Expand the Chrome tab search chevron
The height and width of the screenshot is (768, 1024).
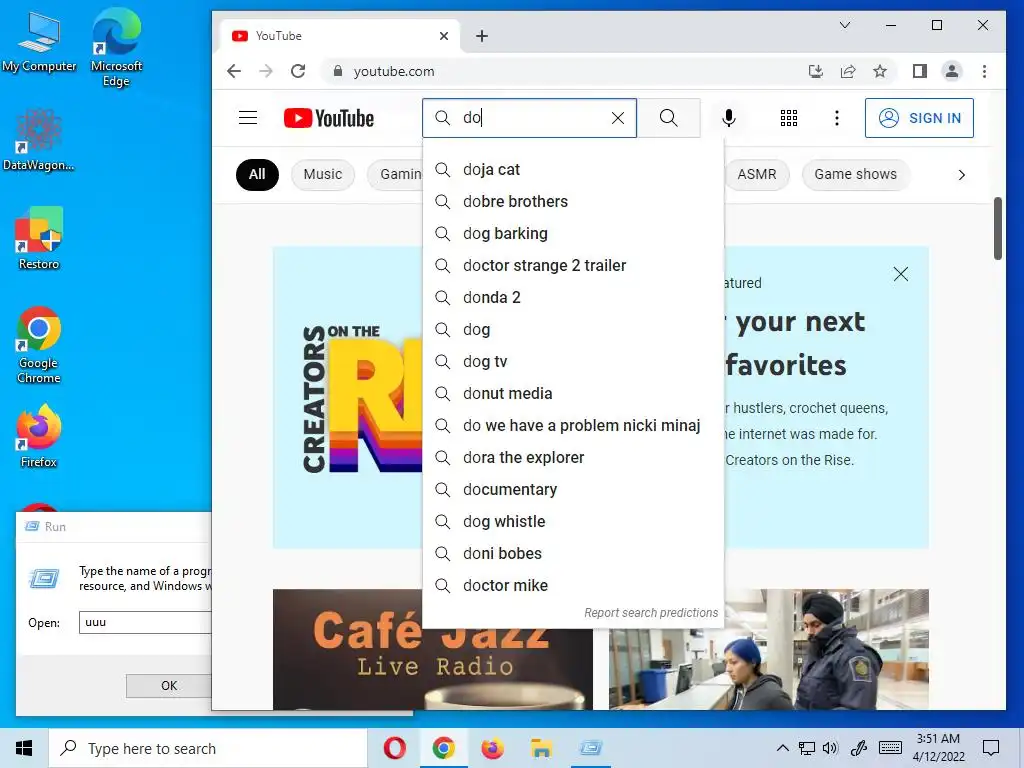click(844, 25)
